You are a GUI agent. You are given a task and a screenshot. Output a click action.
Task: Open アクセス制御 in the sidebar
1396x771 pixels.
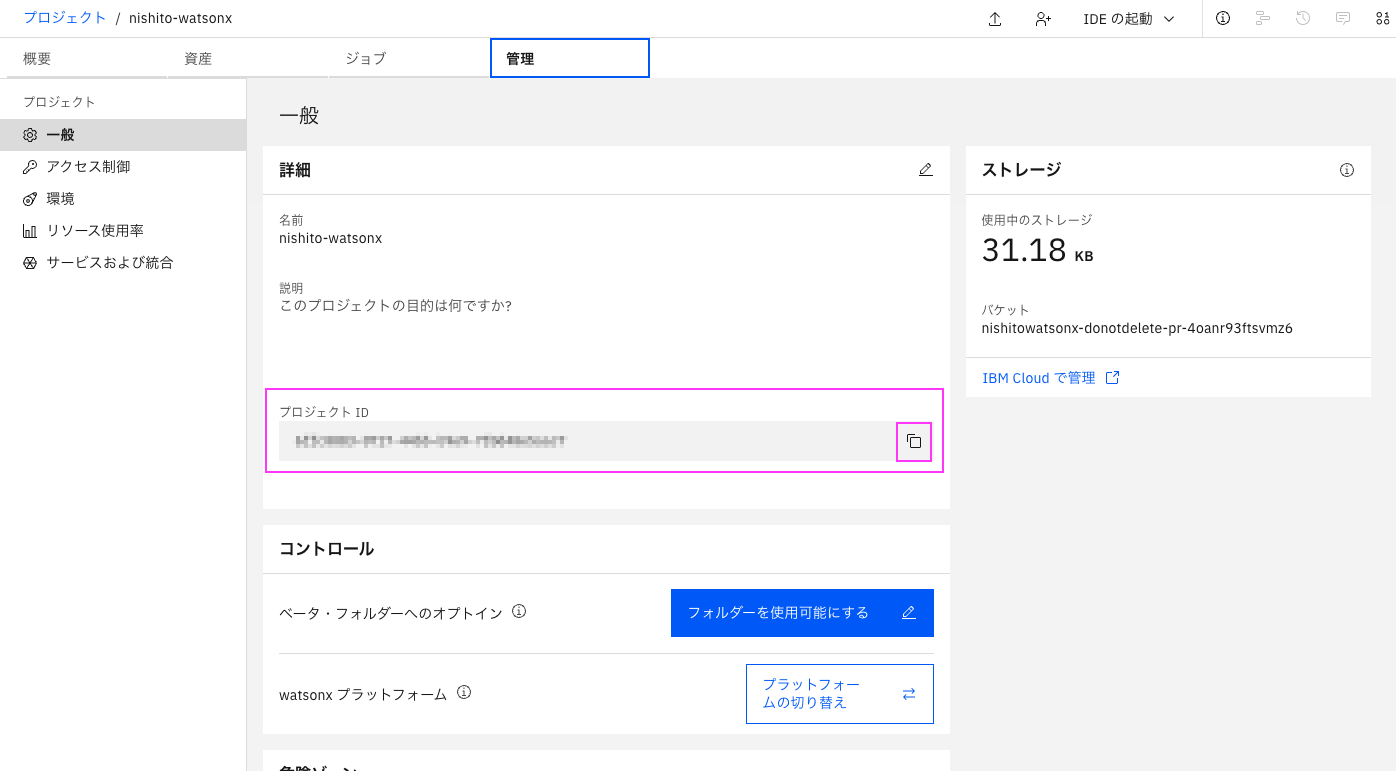click(123, 167)
